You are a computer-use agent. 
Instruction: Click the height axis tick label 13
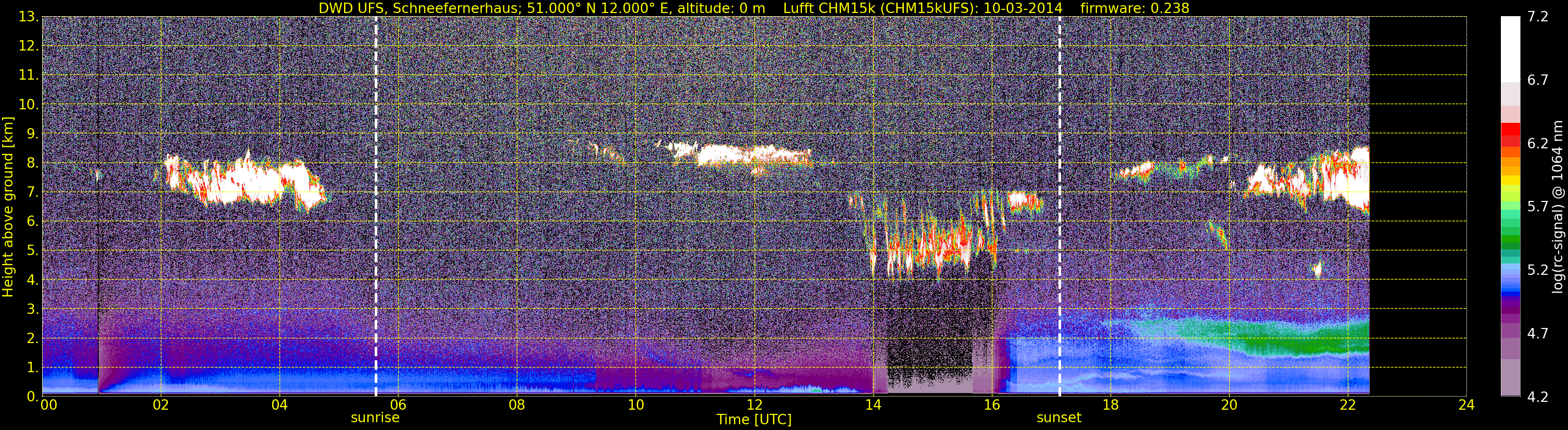click(x=28, y=17)
